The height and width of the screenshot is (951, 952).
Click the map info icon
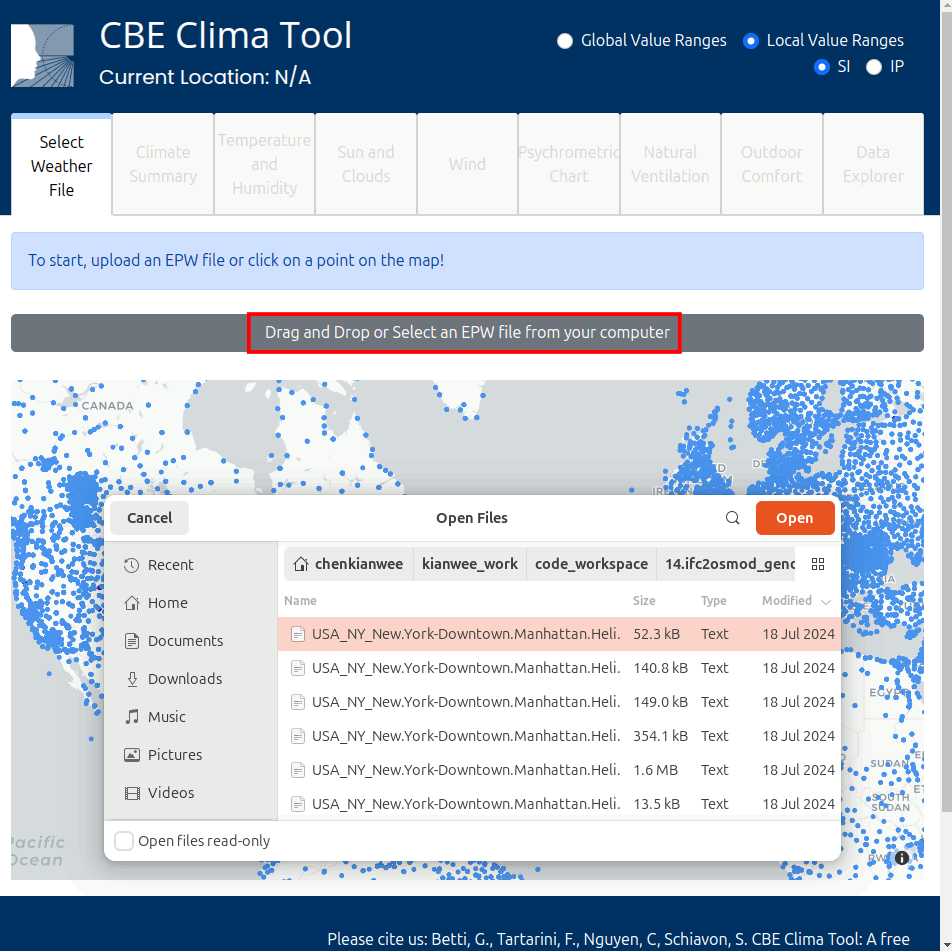pyautogui.click(x=902, y=858)
